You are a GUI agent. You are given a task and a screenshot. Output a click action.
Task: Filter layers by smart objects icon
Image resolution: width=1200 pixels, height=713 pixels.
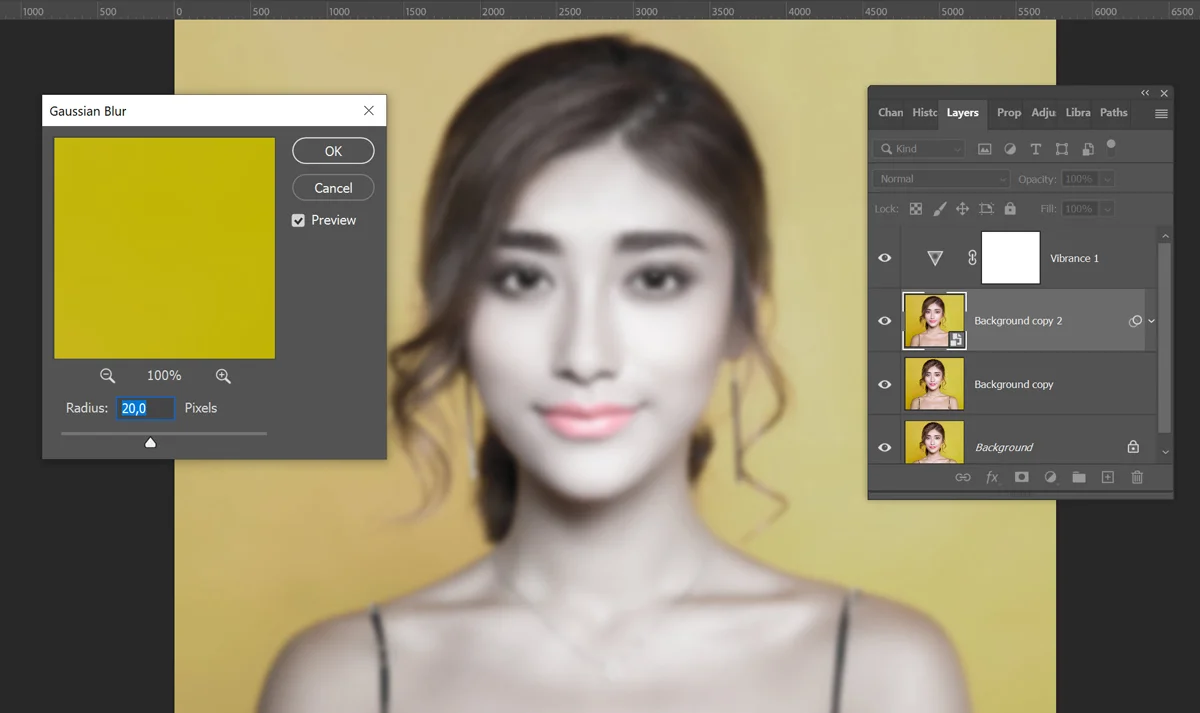pyautogui.click(x=1088, y=149)
